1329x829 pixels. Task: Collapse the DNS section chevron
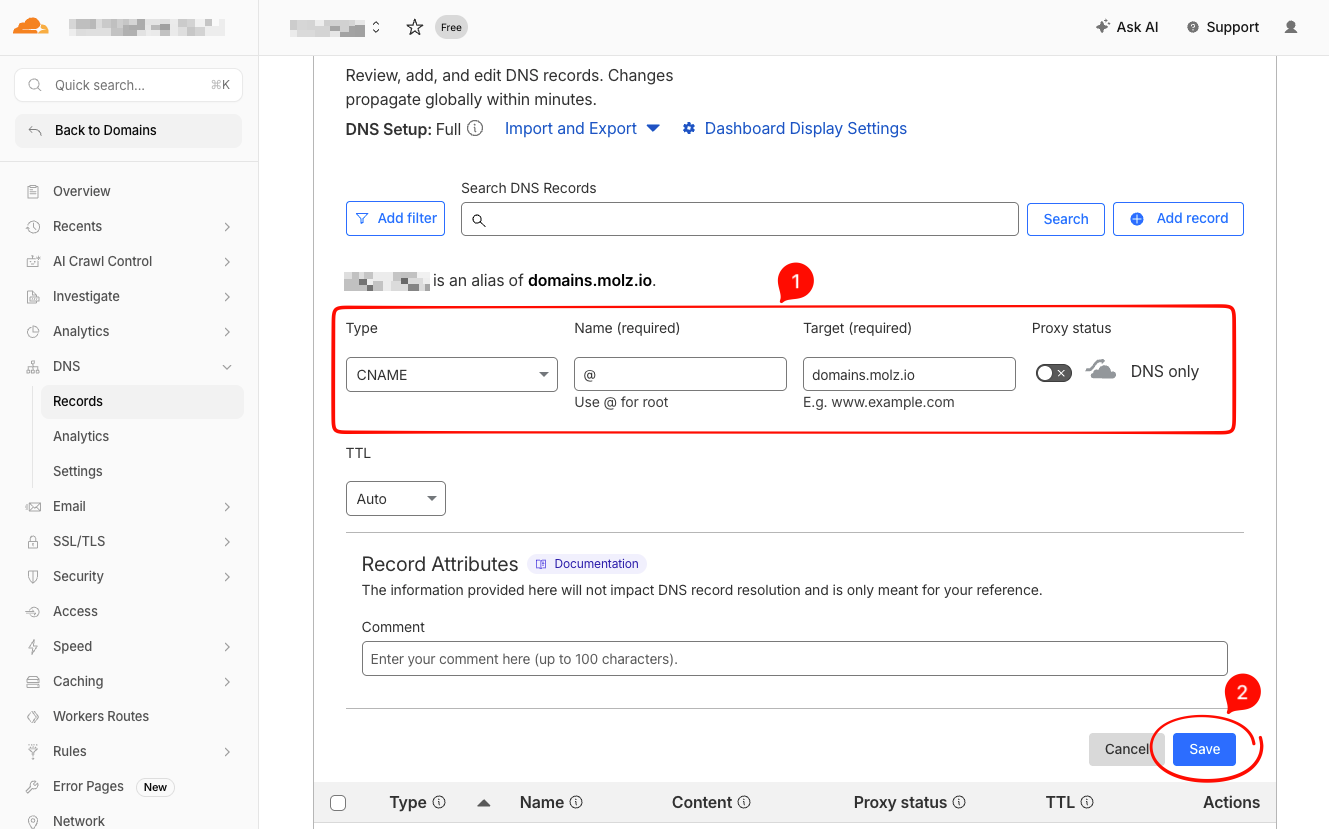tap(227, 366)
